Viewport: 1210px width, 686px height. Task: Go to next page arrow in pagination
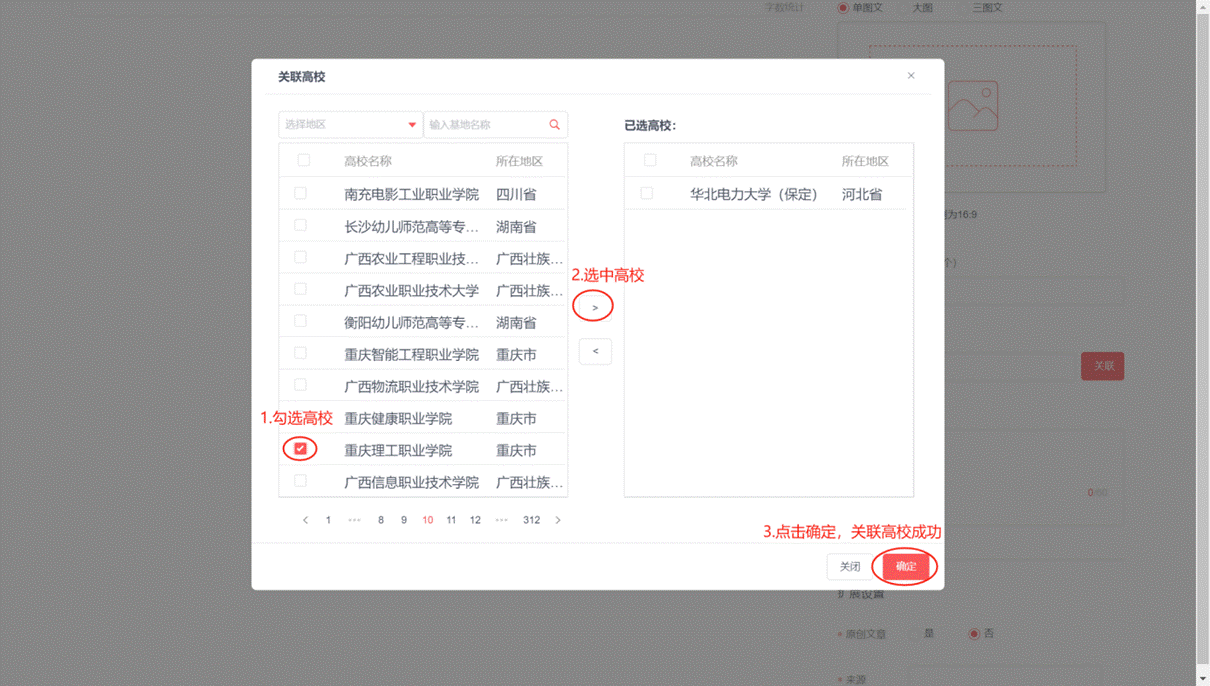coord(558,520)
